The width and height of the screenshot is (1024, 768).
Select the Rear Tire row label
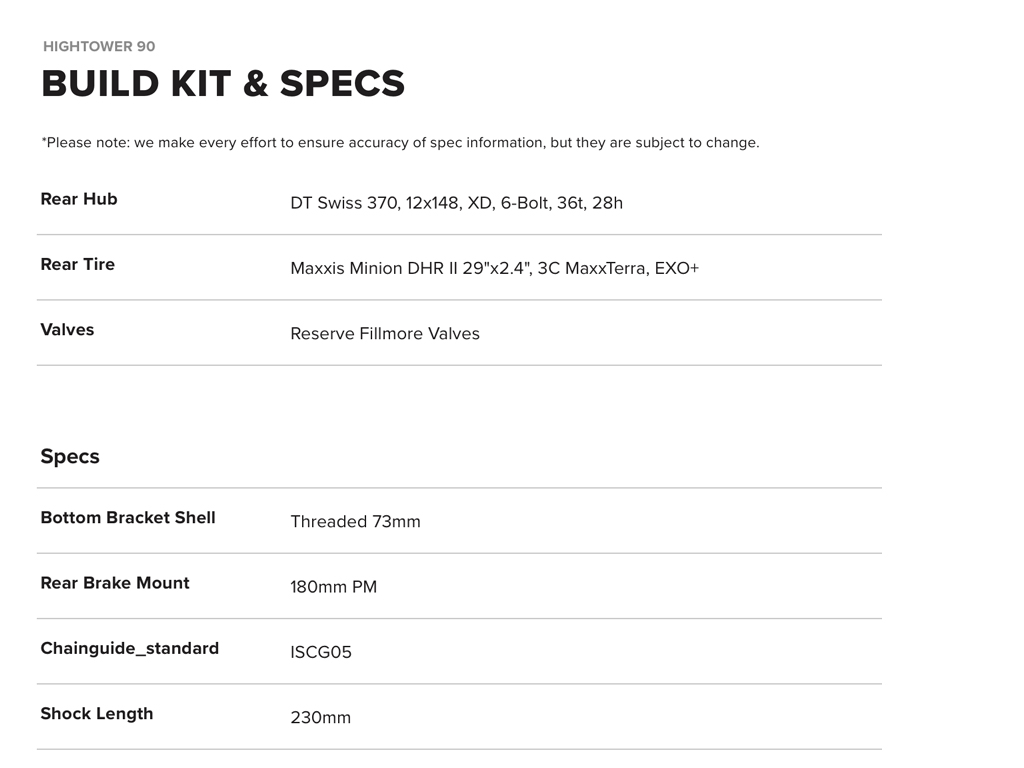(x=78, y=264)
